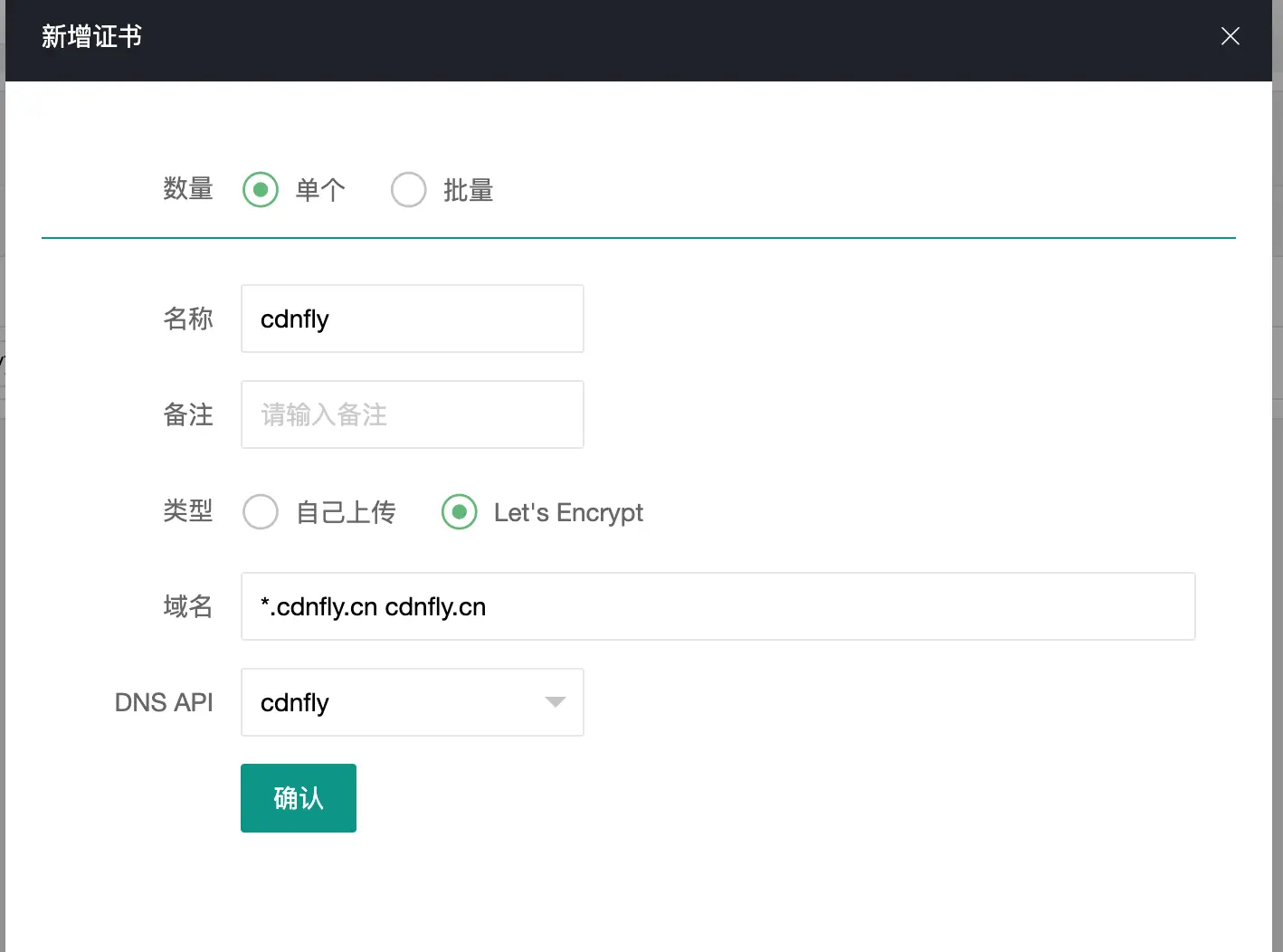Screen dimensions: 1283x952
Task: Click the Let's Encrypt label text
Action: [x=568, y=512]
